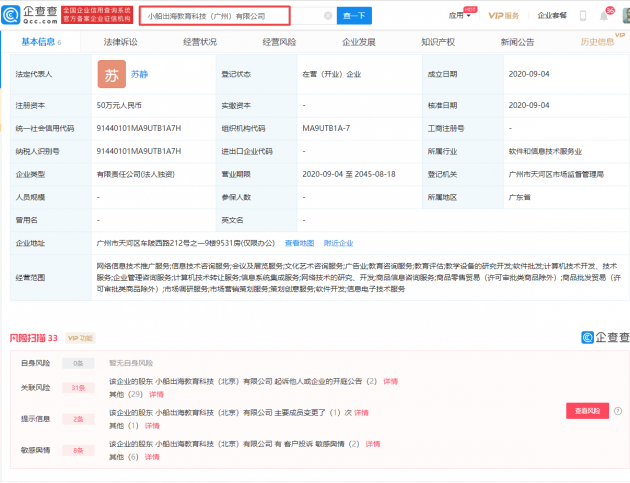Open 详情 for 其他 (1)
630x483 pixels.
152,426
